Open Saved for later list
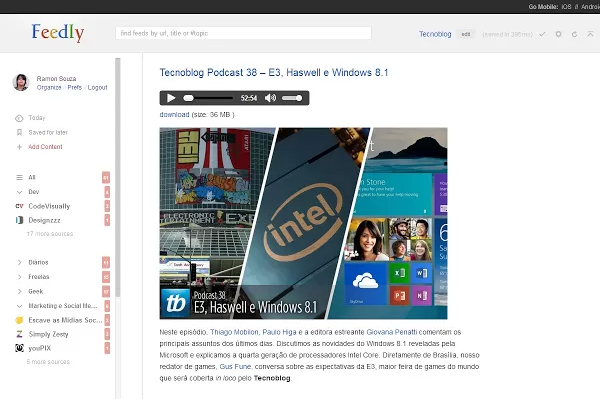Screen dimensions: 600x400 pos(48,132)
